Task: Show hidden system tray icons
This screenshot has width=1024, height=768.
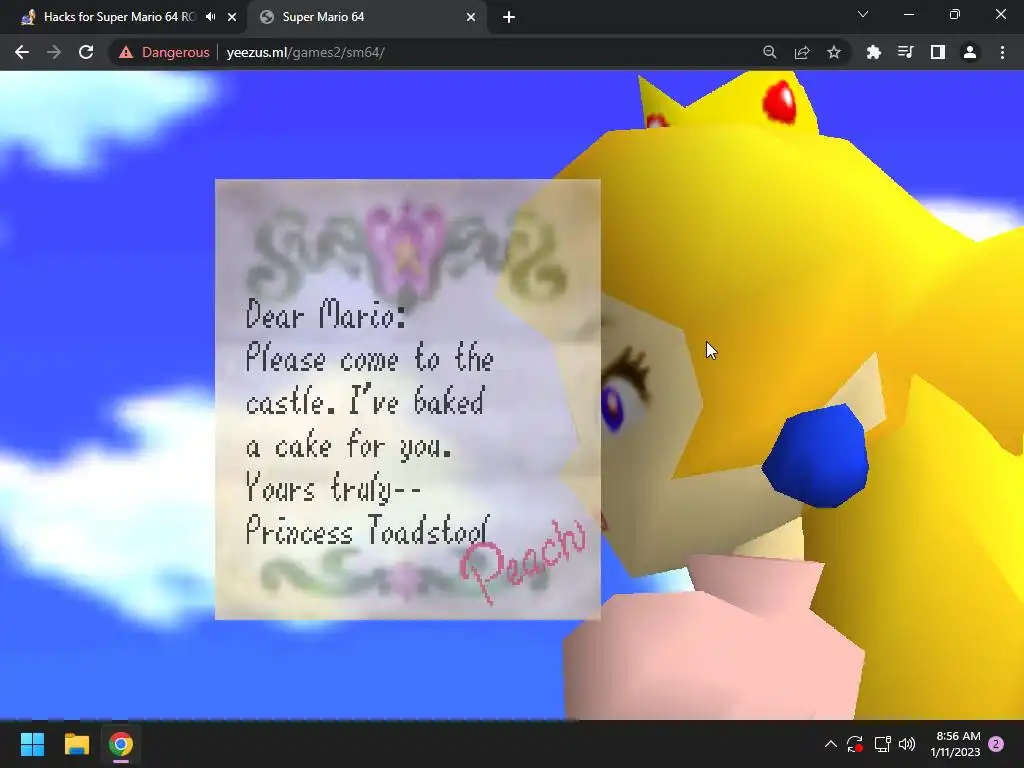Action: point(831,744)
